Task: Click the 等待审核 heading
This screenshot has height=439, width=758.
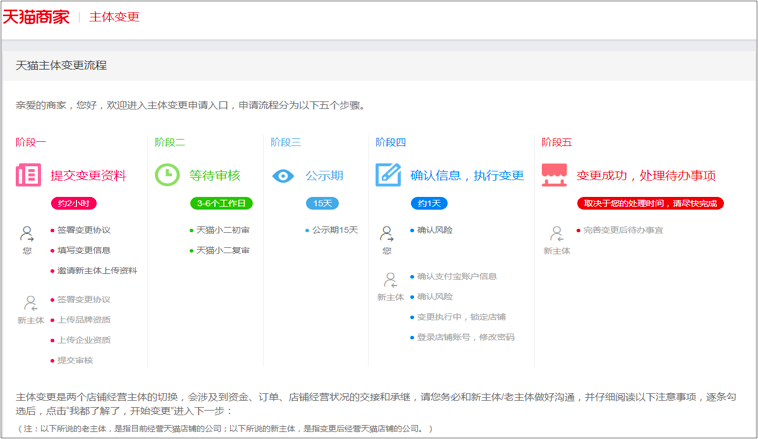Action: [215, 176]
